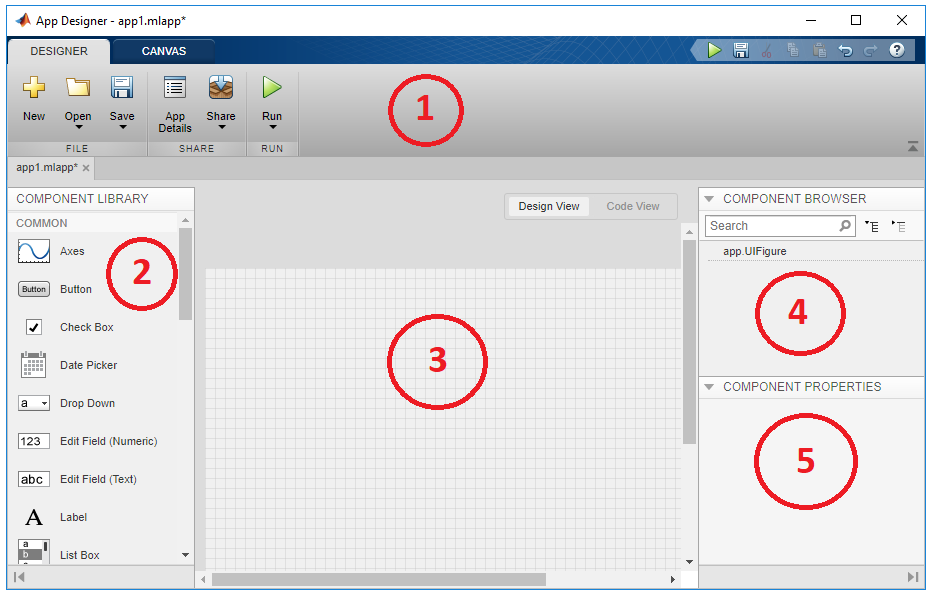
Task: Click the Search field in Component Browser
Action: [770, 226]
